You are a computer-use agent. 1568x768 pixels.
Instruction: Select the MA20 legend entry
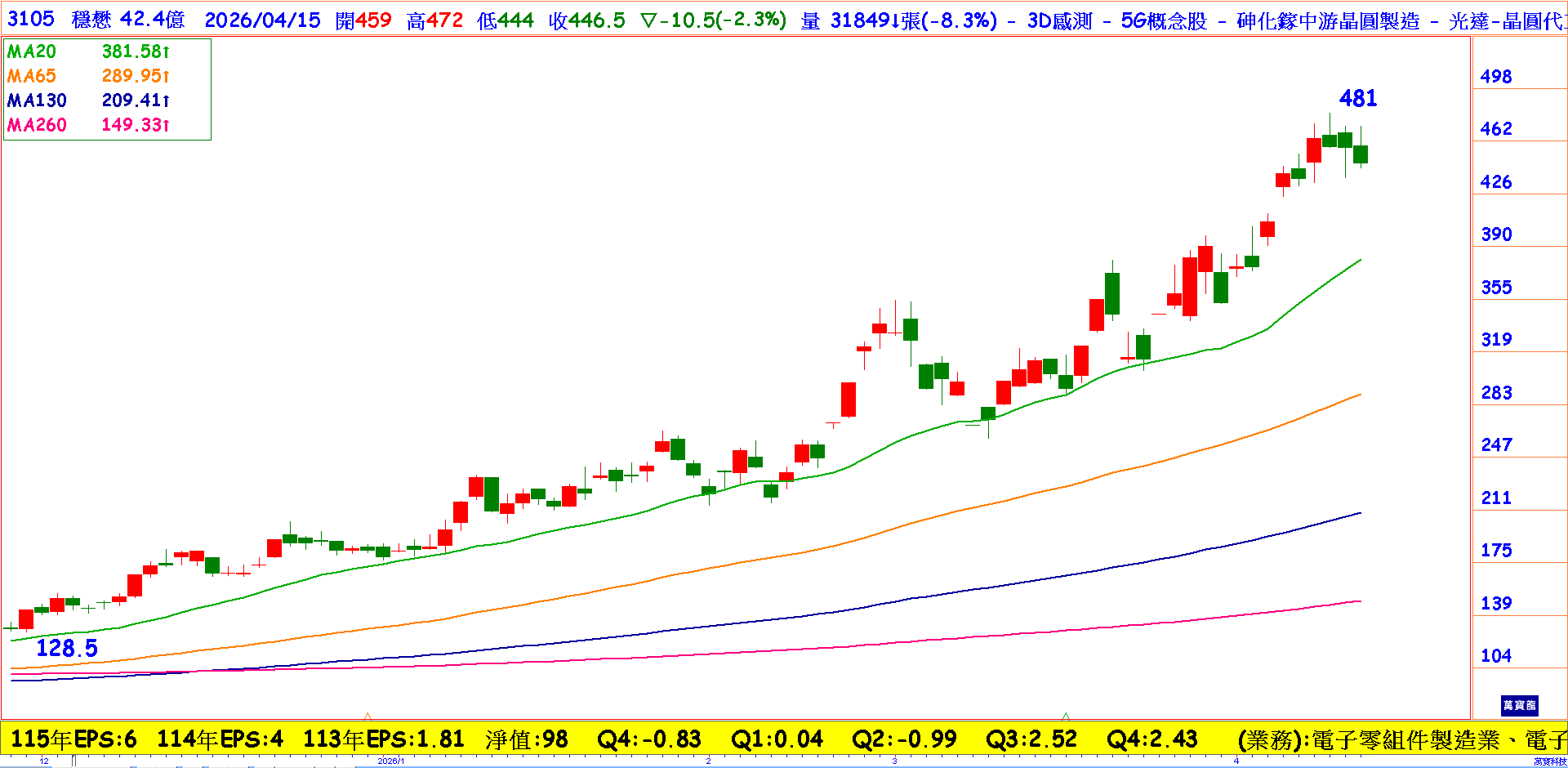pyautogui.click(x=32, y=51)
